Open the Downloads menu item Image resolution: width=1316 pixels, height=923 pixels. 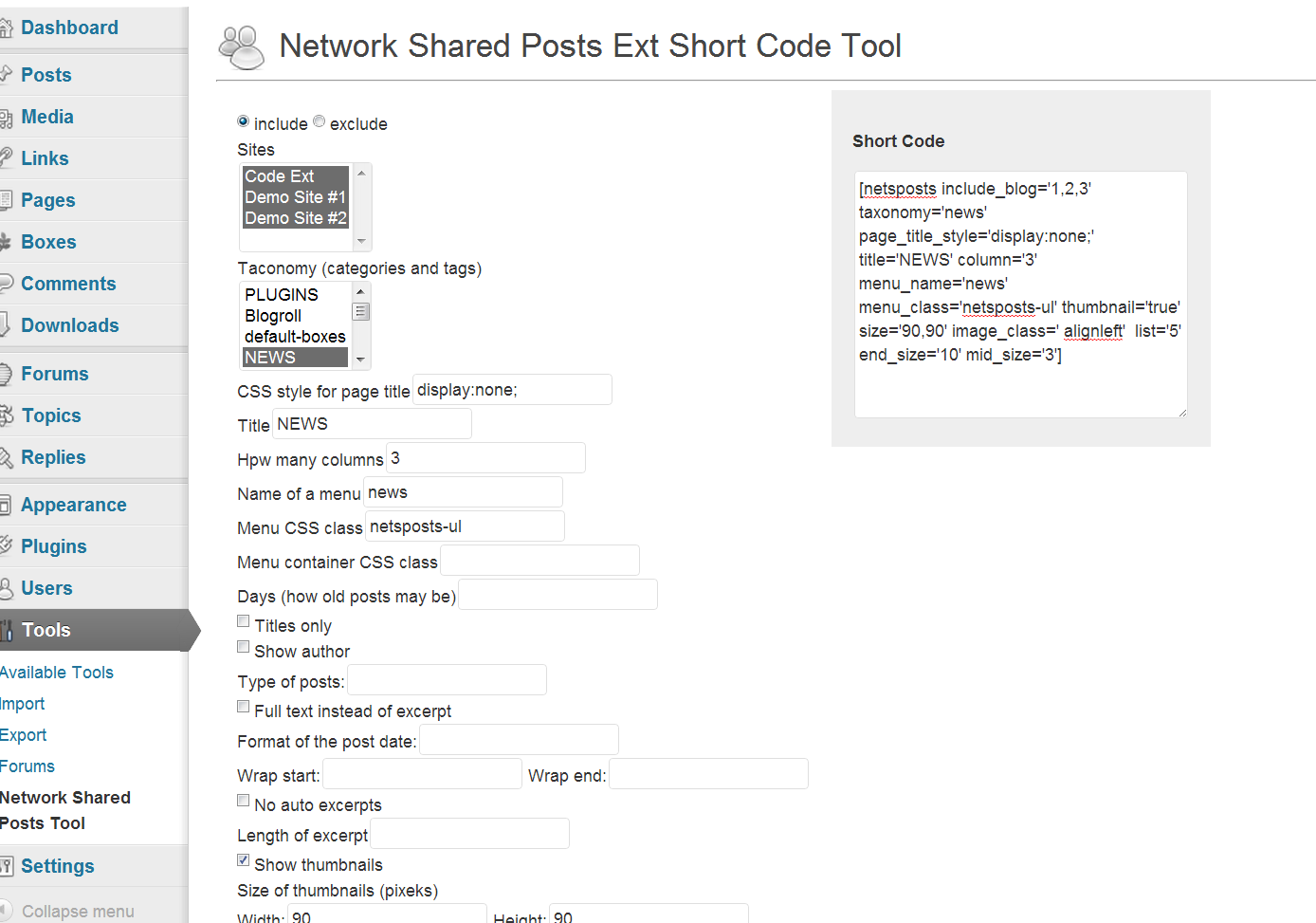70,325
